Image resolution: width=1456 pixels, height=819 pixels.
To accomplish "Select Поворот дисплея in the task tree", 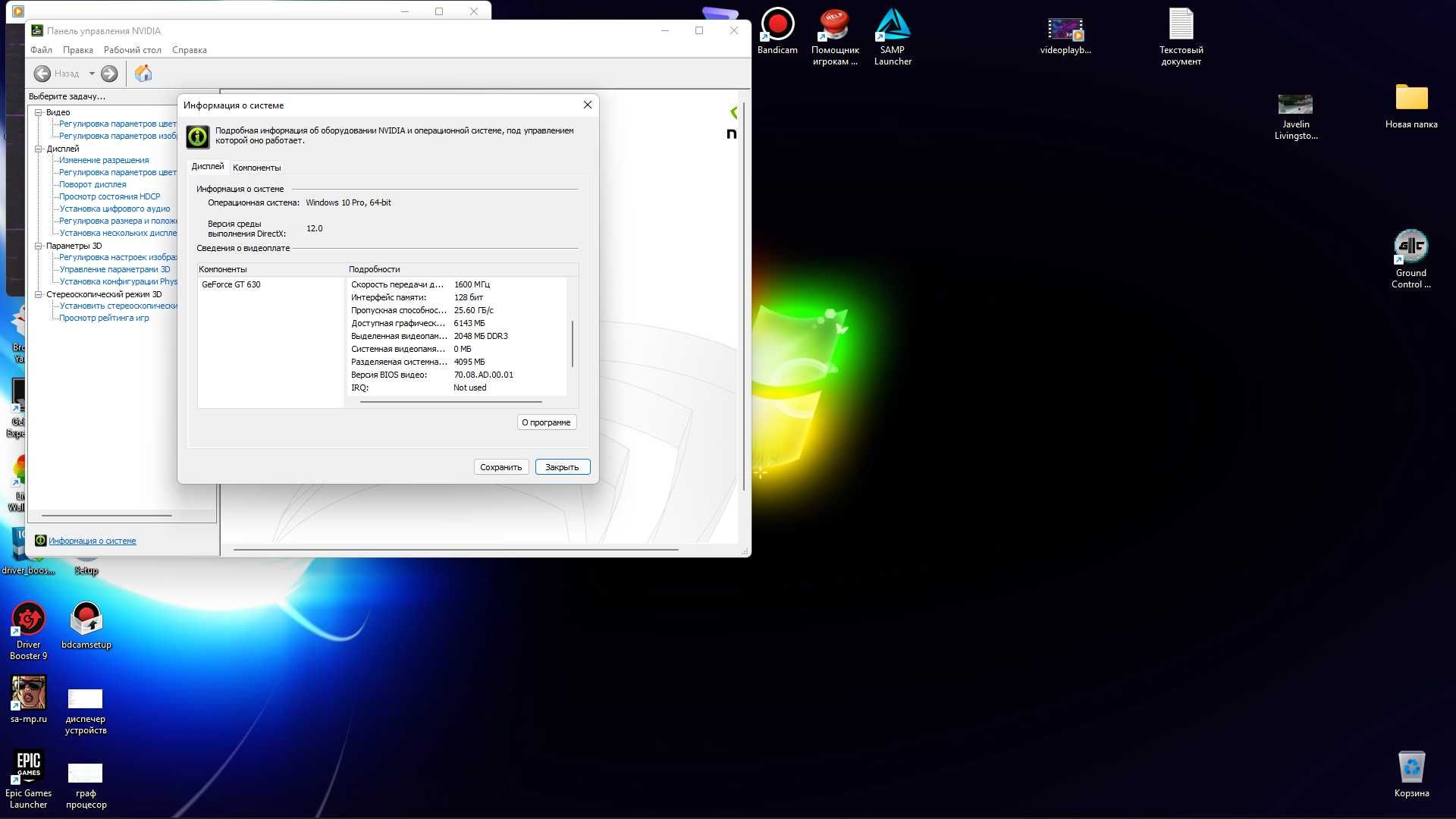I will point(93,184).
